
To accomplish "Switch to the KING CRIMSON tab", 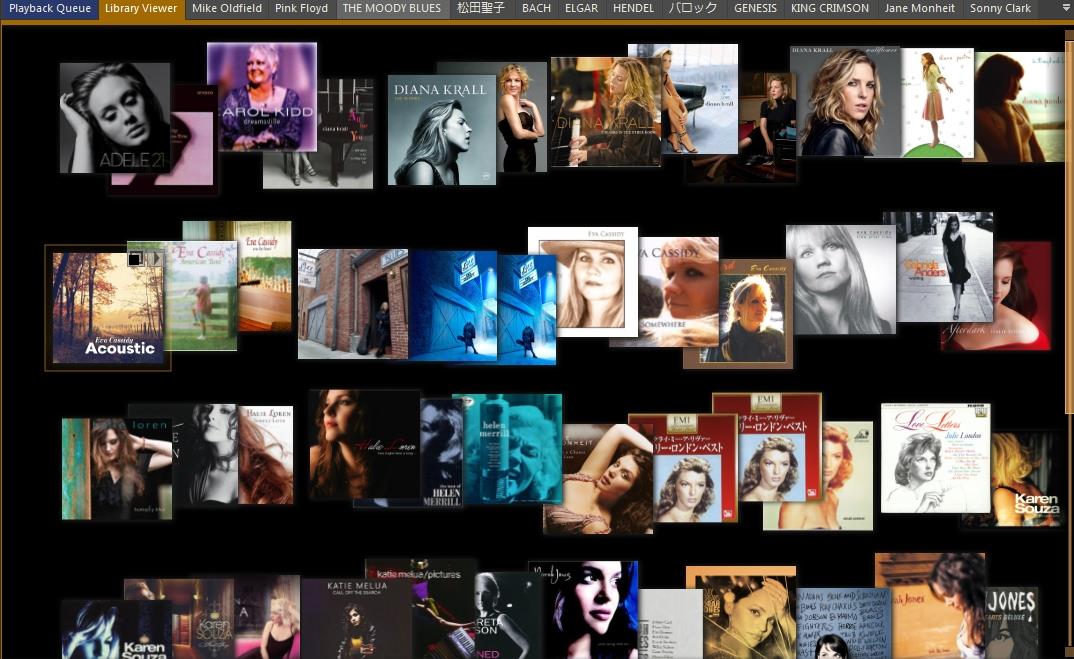I will [x=829, y=9].
